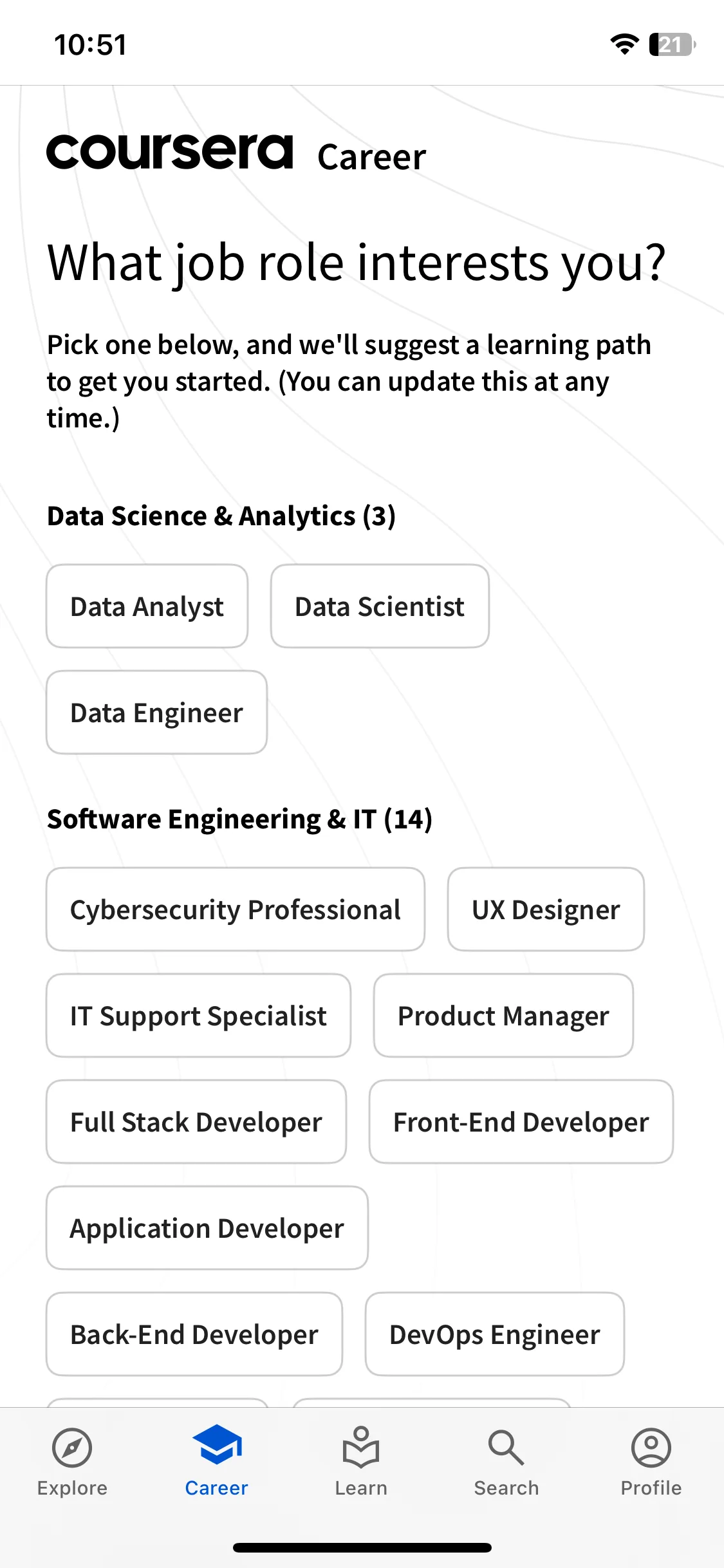Select IT Support Specialist role
The width and height of the screenshot is (724, 1568).
[198, 1016]
